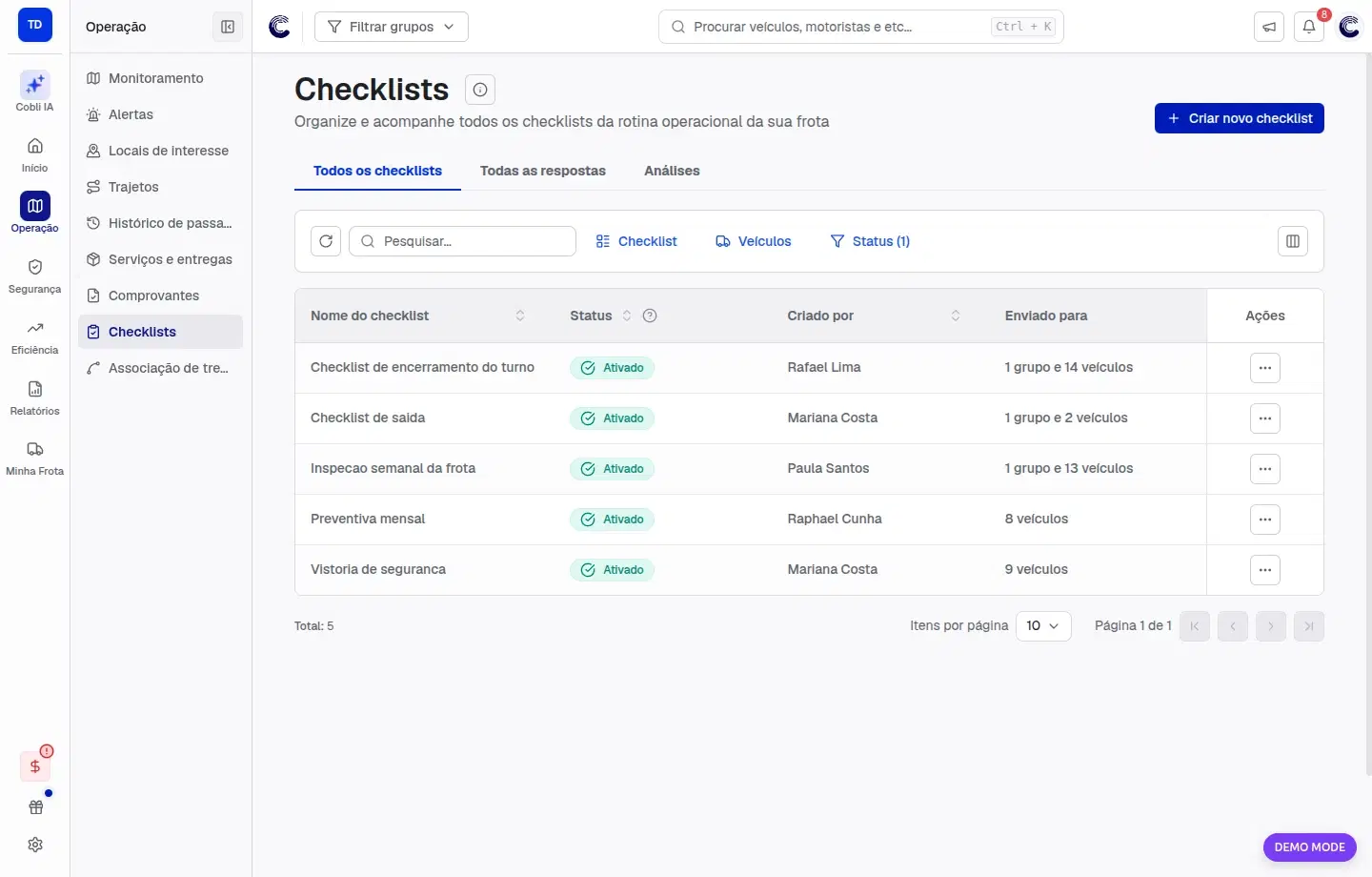Viewport: 1372px width, 877px height.
Task: Click '9 veículos' cell
Action: pyautogui.click(x=1037, y=569)
